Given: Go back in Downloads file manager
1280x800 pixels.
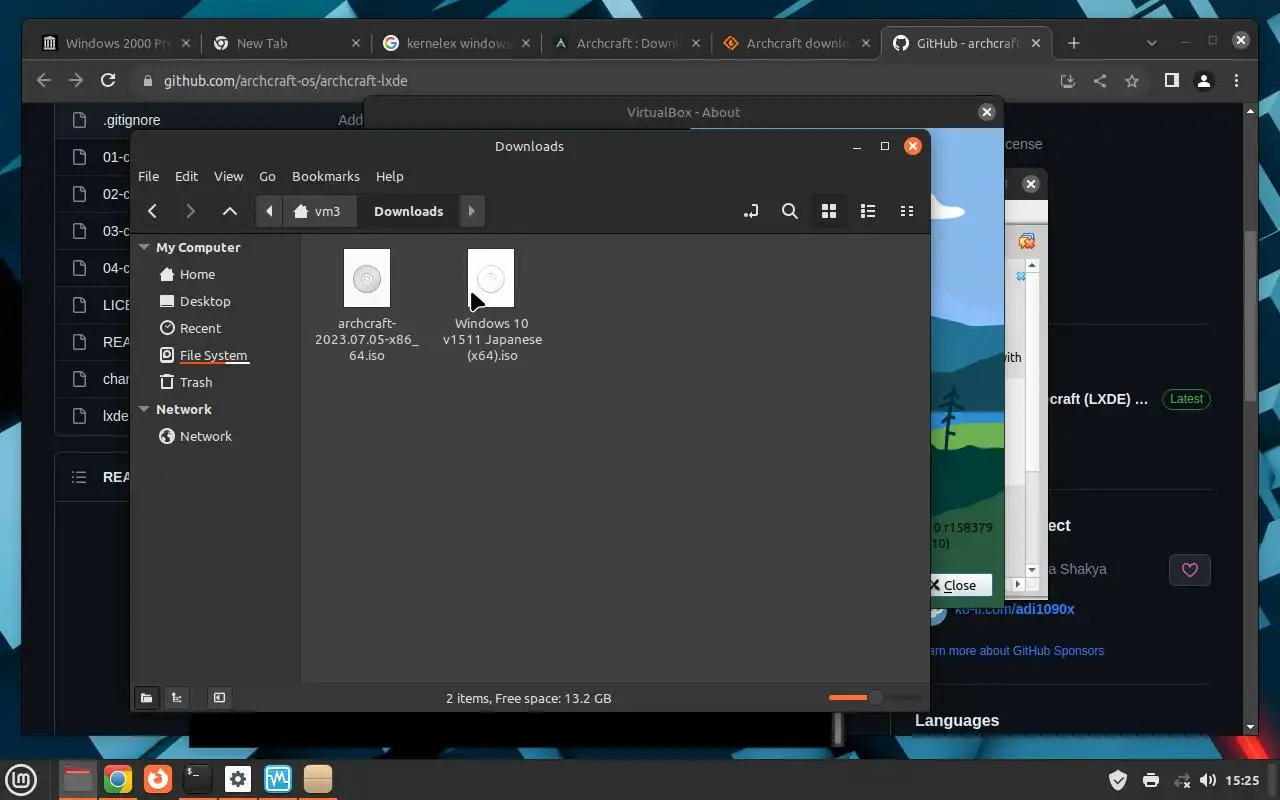Looking at the screenshot, I should [x=152, y=211].
